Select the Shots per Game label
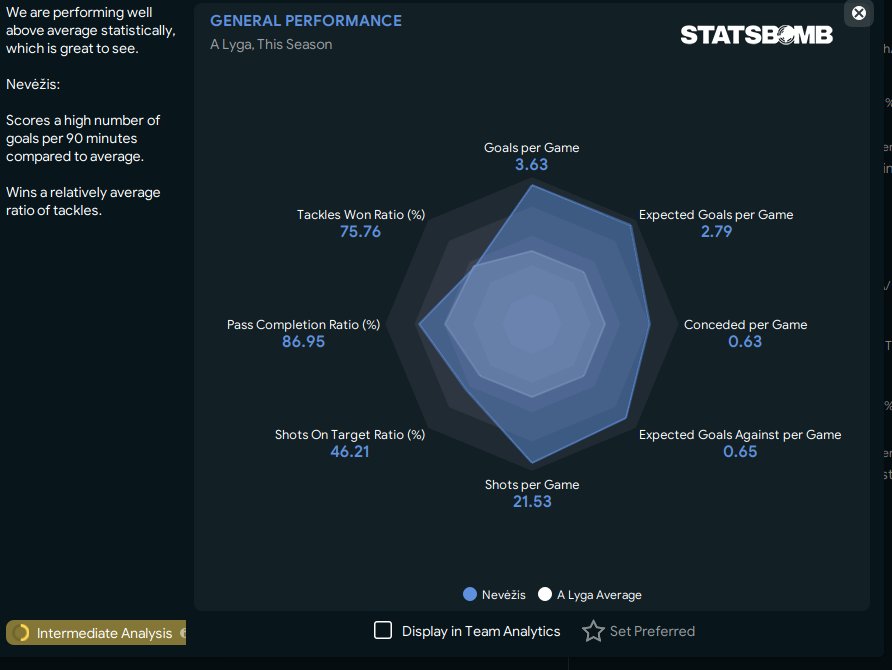The image size is (892, 670). point(532,485)
